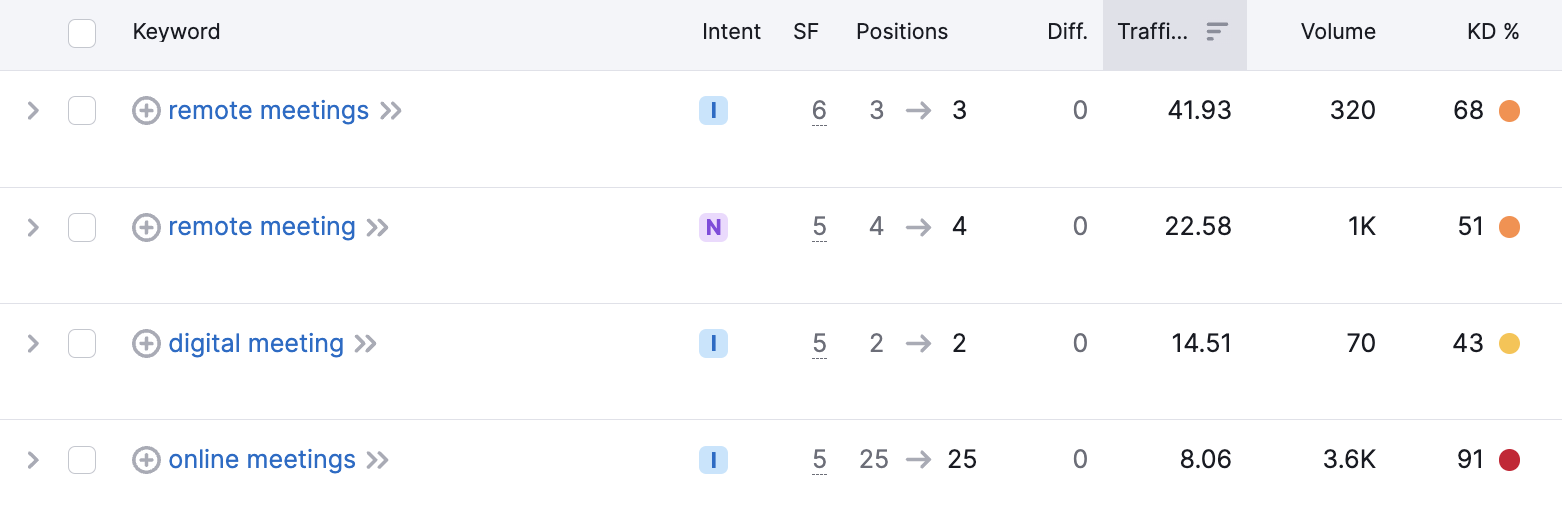Sort by the KD % column header
The width and height of the screenshot is (1562, 530).
coord(1493,32)
